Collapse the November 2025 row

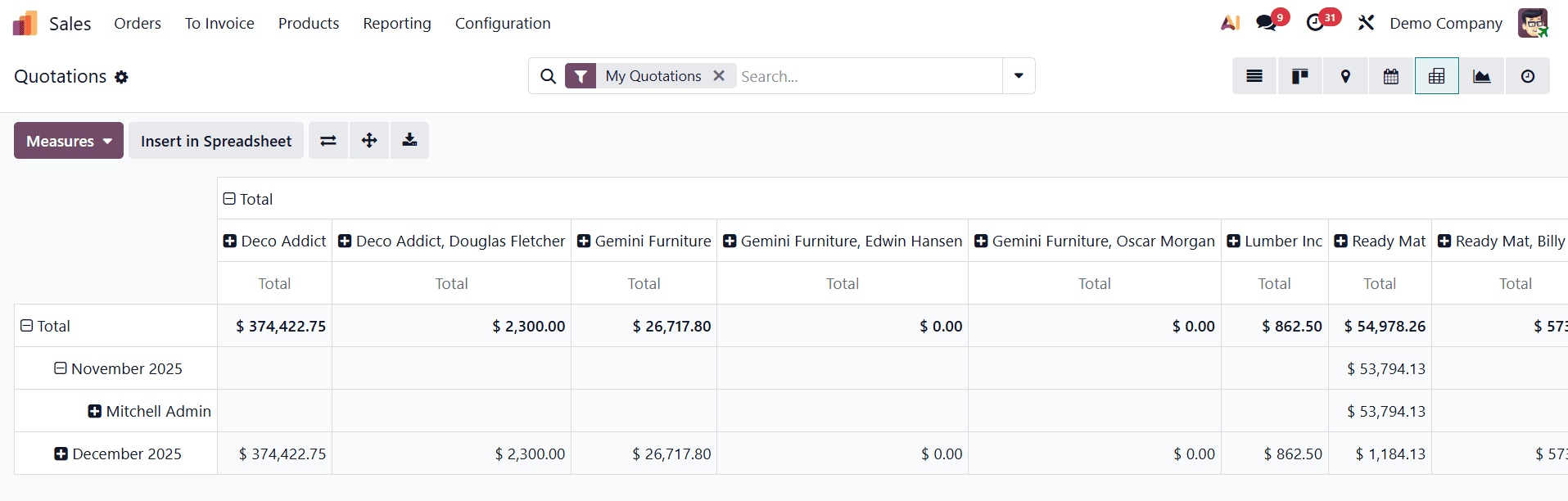tap(61, 368)
